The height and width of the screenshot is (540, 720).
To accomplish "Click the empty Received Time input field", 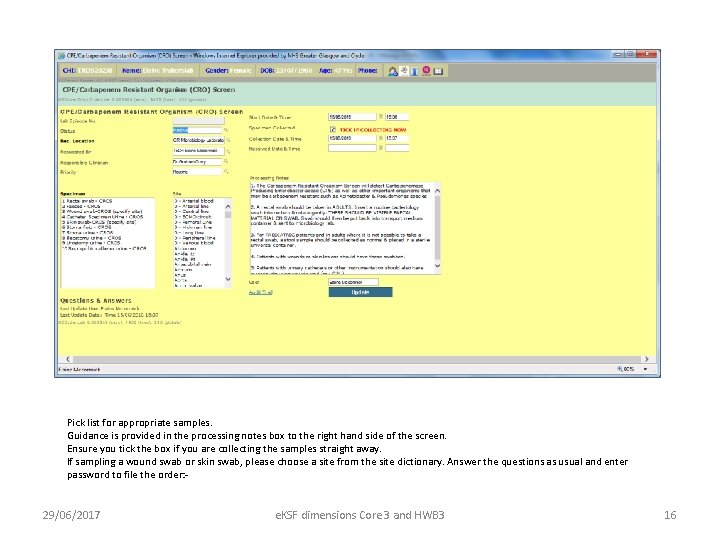I will pyautogui.click(x=397, y=148).
